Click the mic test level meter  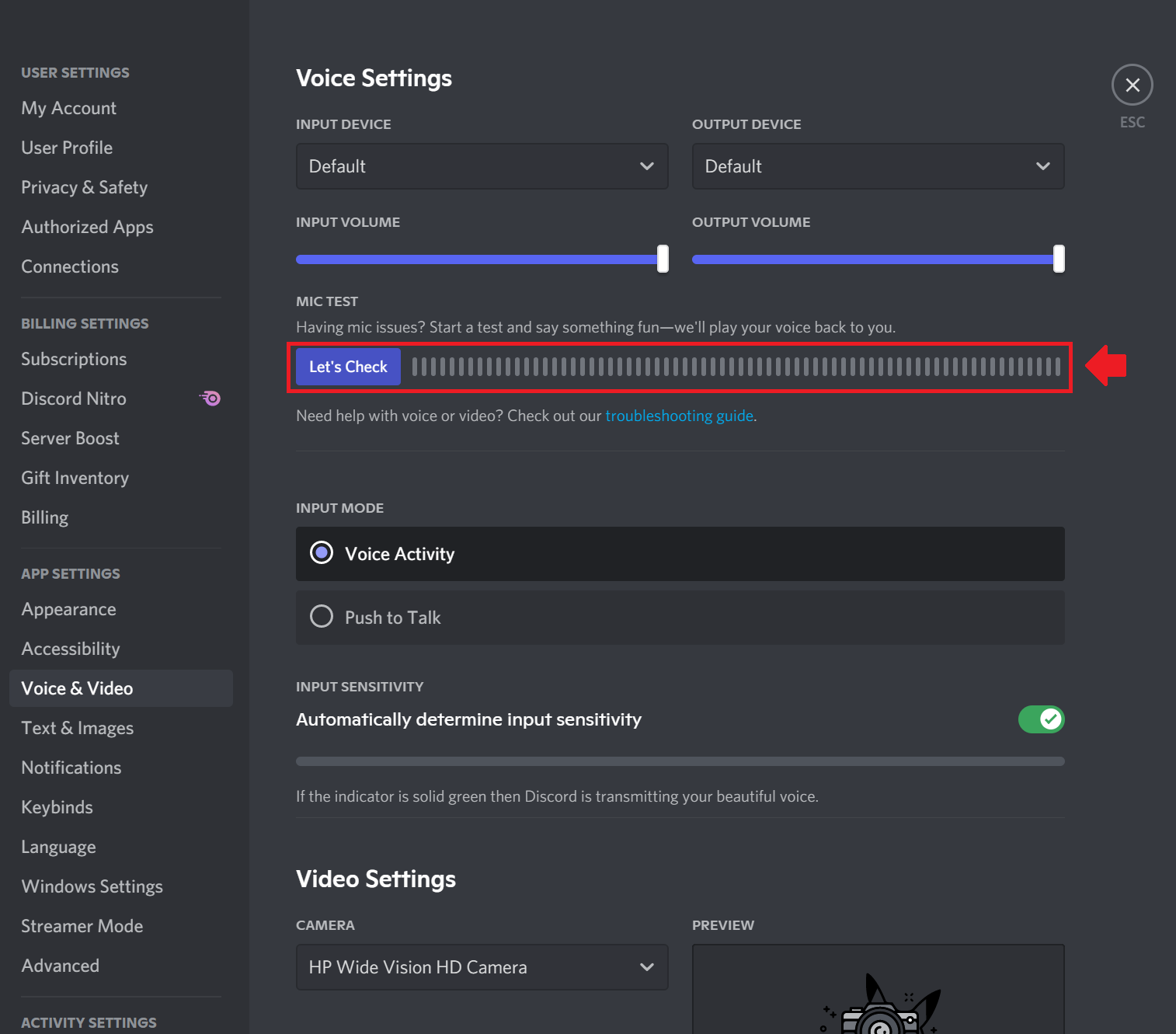(736, 367)
